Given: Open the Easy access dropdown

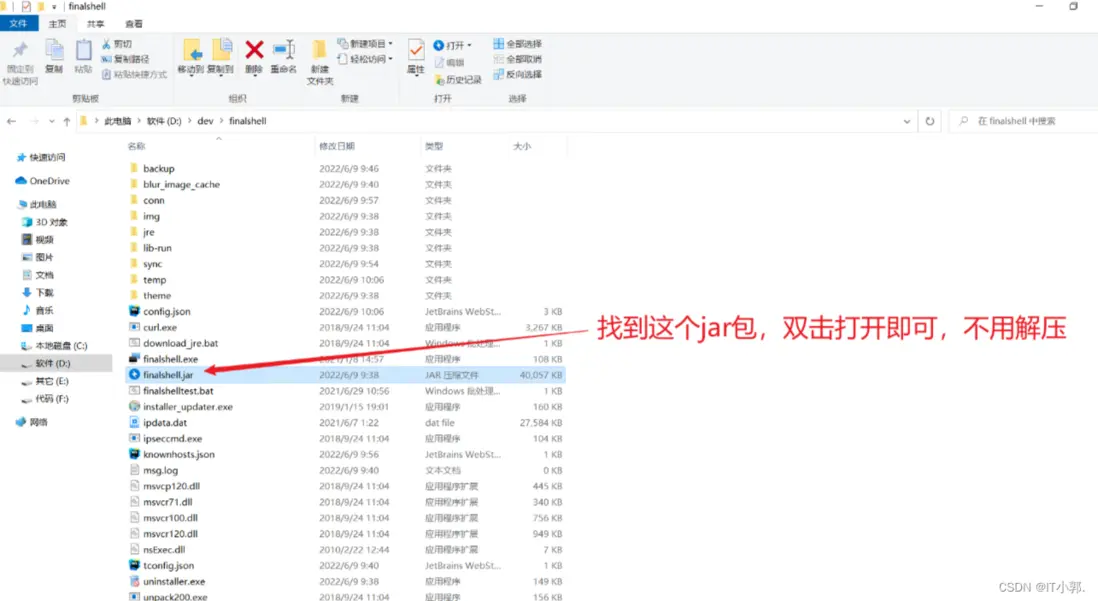Looking at the screenshot, I should pos(366,59).
